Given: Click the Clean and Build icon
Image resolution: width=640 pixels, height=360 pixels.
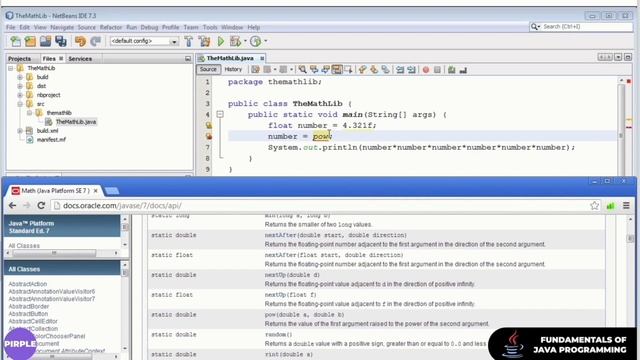Looking at the screenshot, I should coord(204,41).
